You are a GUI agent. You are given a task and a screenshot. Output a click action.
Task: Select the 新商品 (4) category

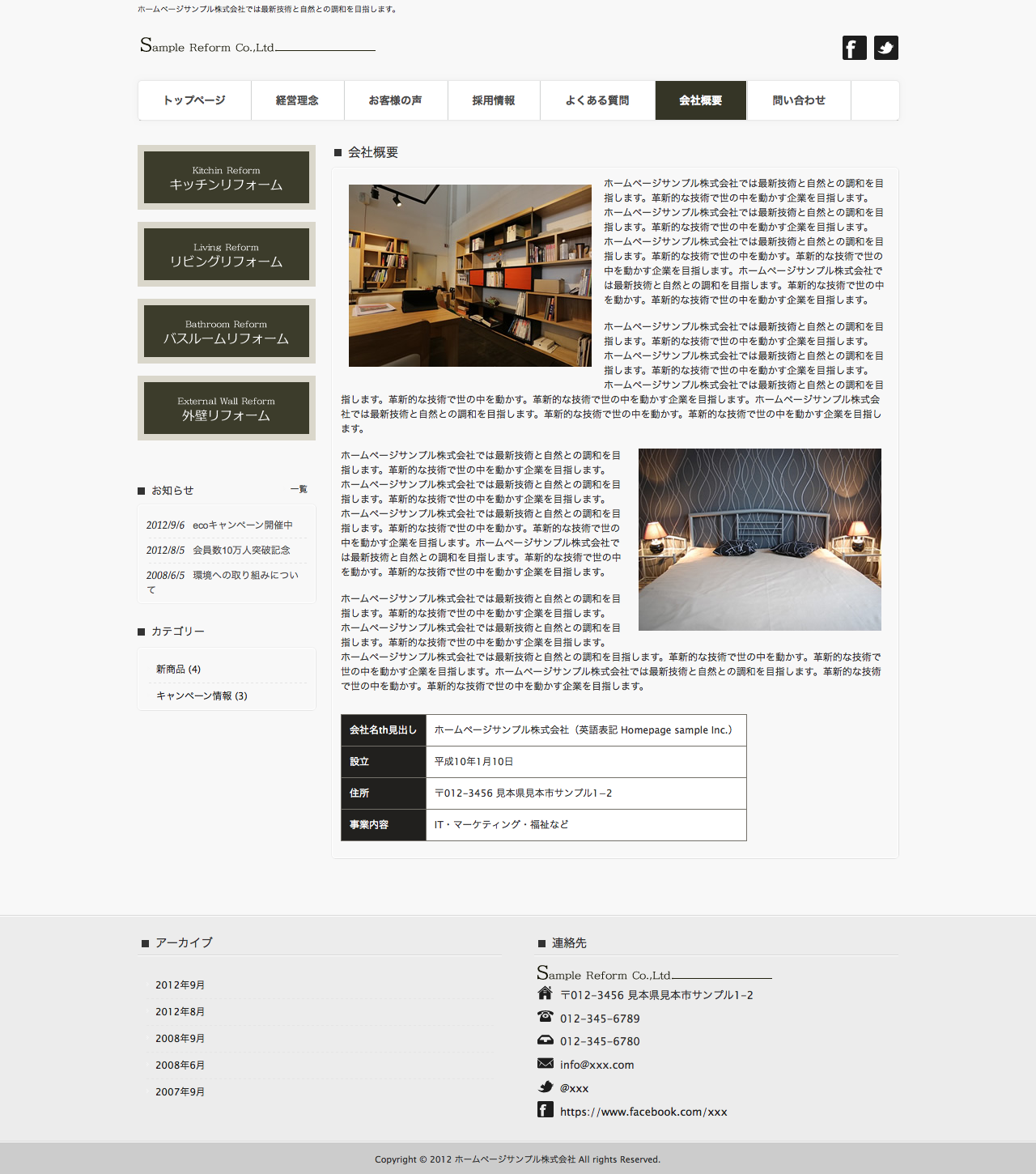pyautogui.click(x=178, y=670)
